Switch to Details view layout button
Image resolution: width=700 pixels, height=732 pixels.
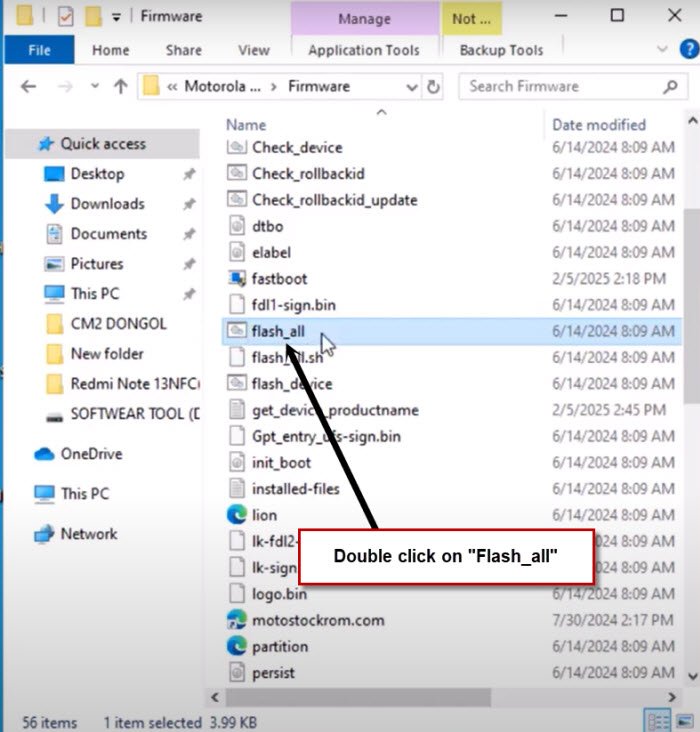(x=658, y=721)
